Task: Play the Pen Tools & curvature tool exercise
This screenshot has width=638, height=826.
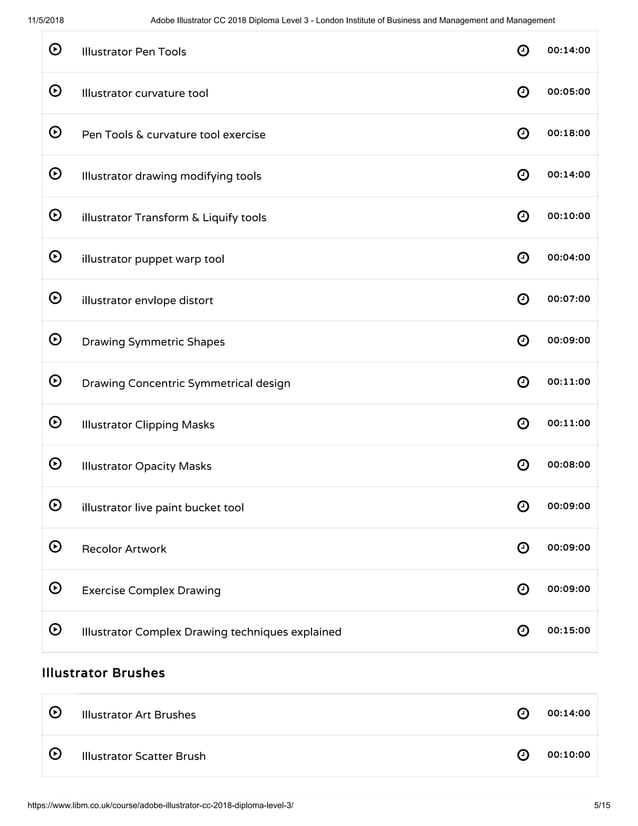Action: click(56, 133)
